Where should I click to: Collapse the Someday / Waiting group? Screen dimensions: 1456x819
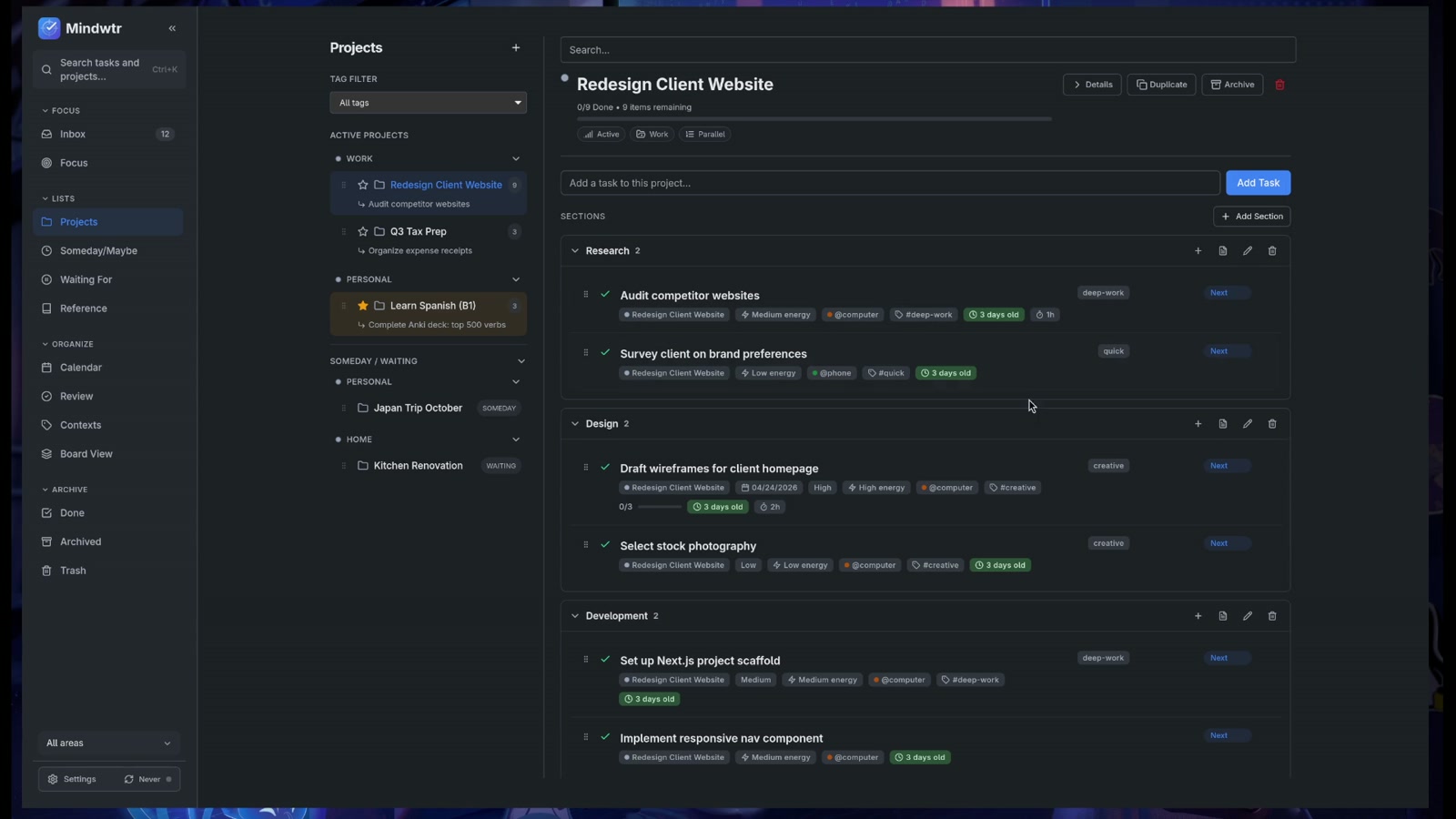pyautogui.click(x=521, y=361)
